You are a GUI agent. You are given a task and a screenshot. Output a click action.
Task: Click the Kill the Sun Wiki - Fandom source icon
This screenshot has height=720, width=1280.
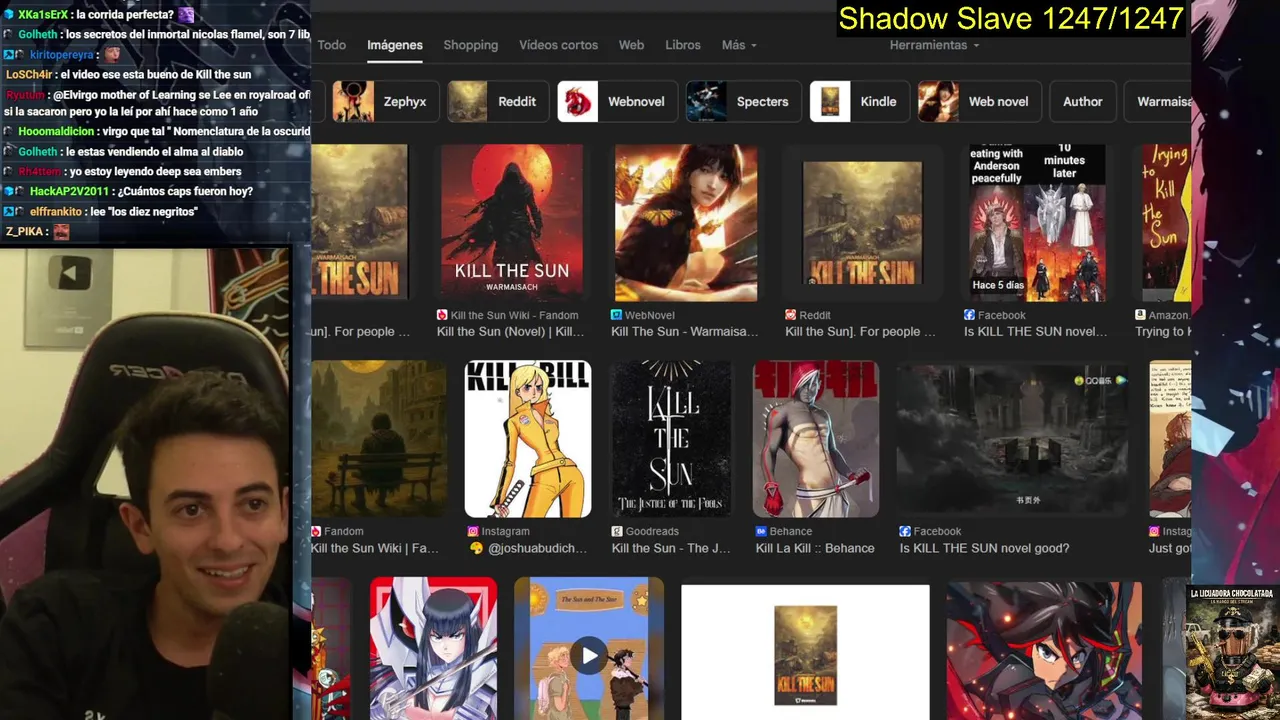coord(442,315)
